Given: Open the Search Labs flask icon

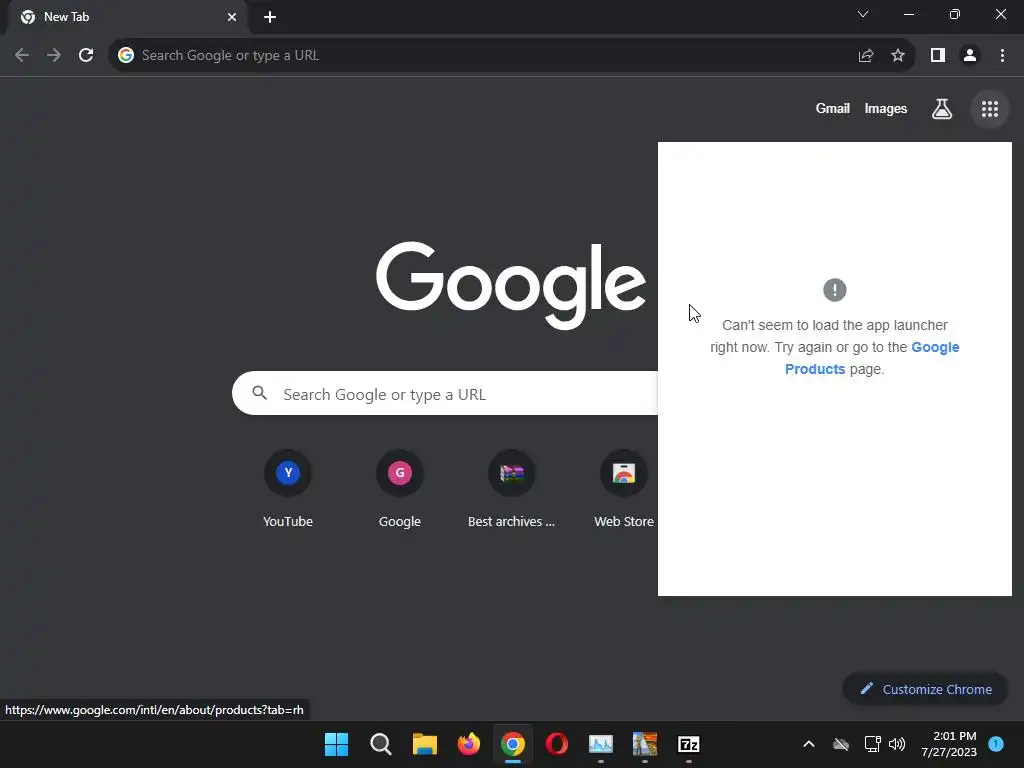Looking at the screenshot, I should click(941, 108).
